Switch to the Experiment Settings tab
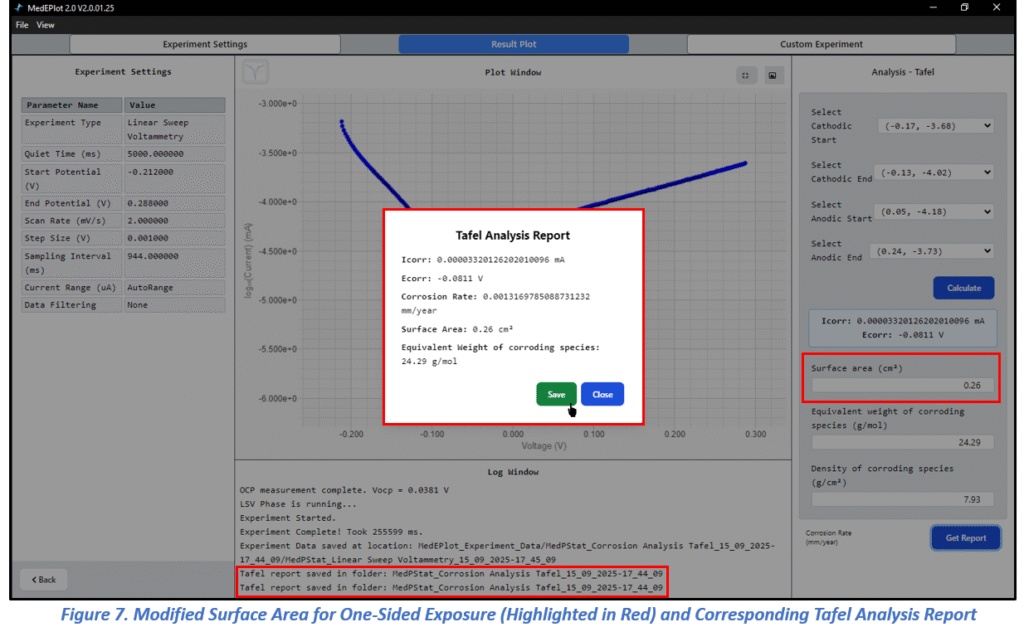The height and width of the screenshot is (627, 1024). [x=205, y=44]
